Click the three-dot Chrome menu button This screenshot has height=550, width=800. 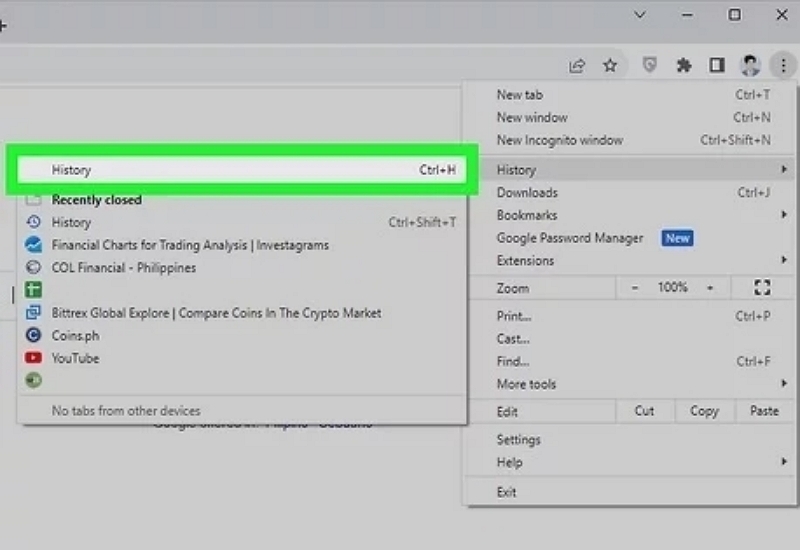783,65
